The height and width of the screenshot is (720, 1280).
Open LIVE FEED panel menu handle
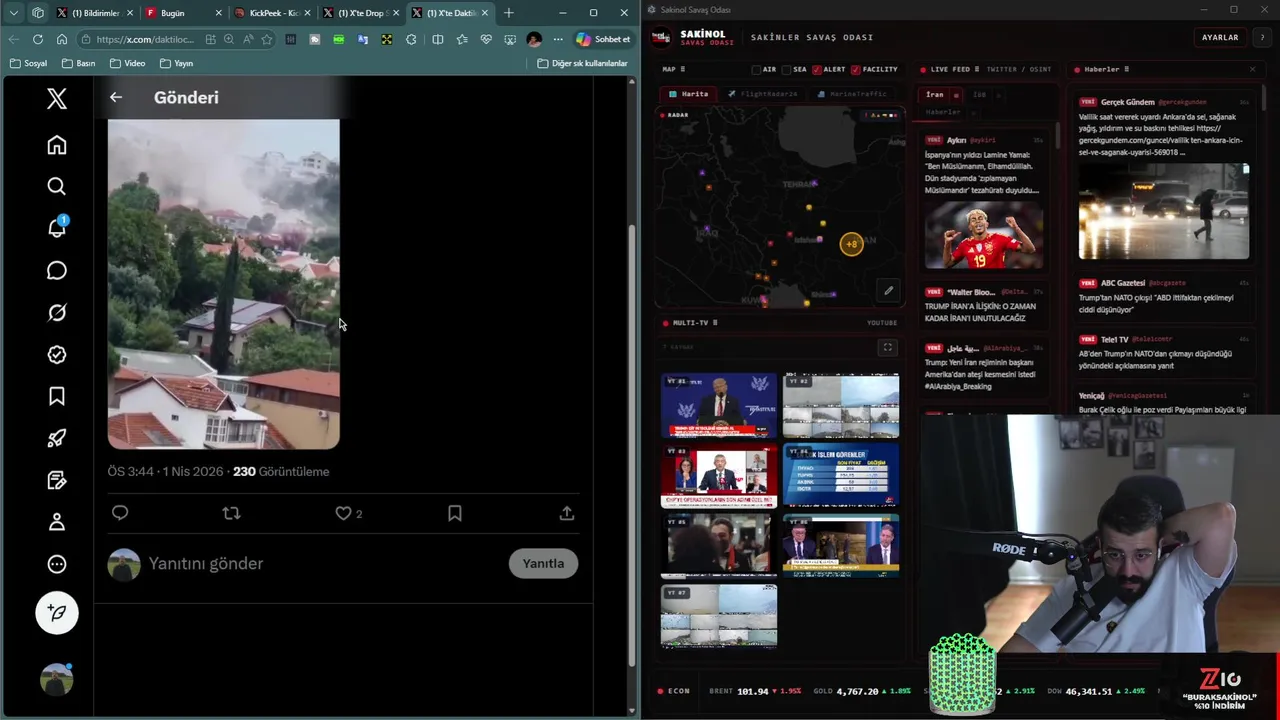click(977, 69)
